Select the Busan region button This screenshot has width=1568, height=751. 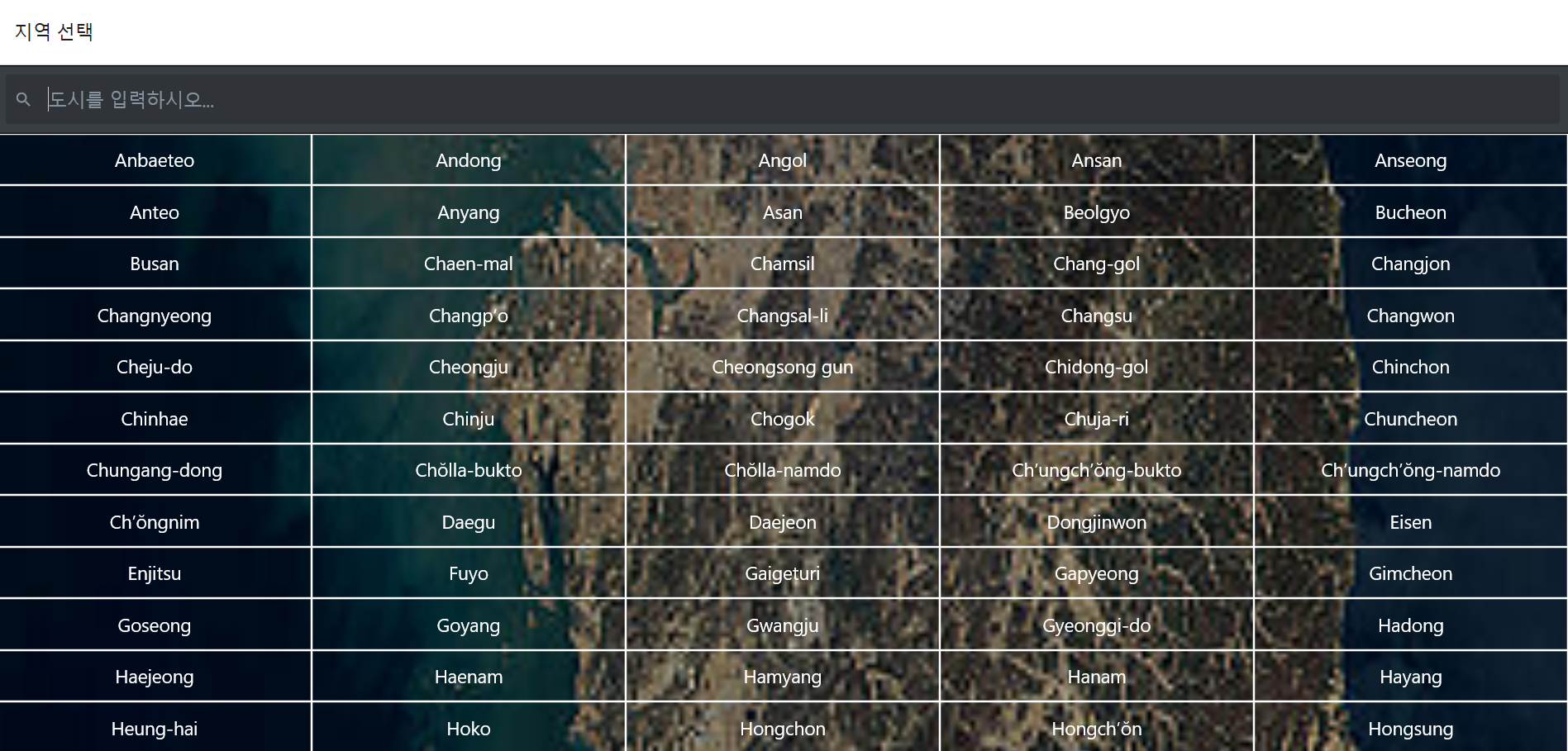(x=155, y=264)
